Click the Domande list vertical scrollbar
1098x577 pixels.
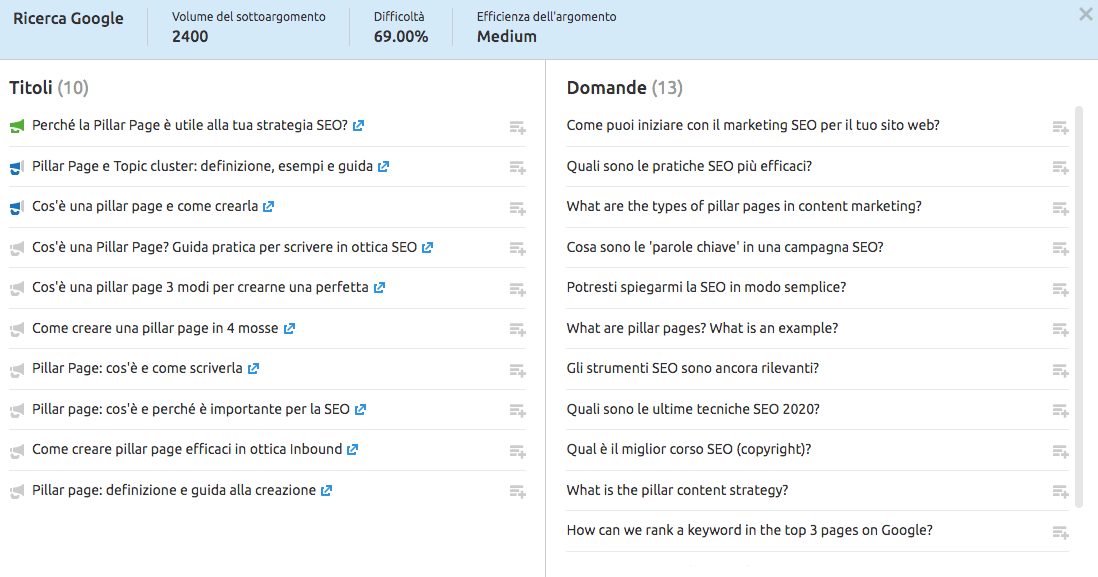click(1078, 300)
